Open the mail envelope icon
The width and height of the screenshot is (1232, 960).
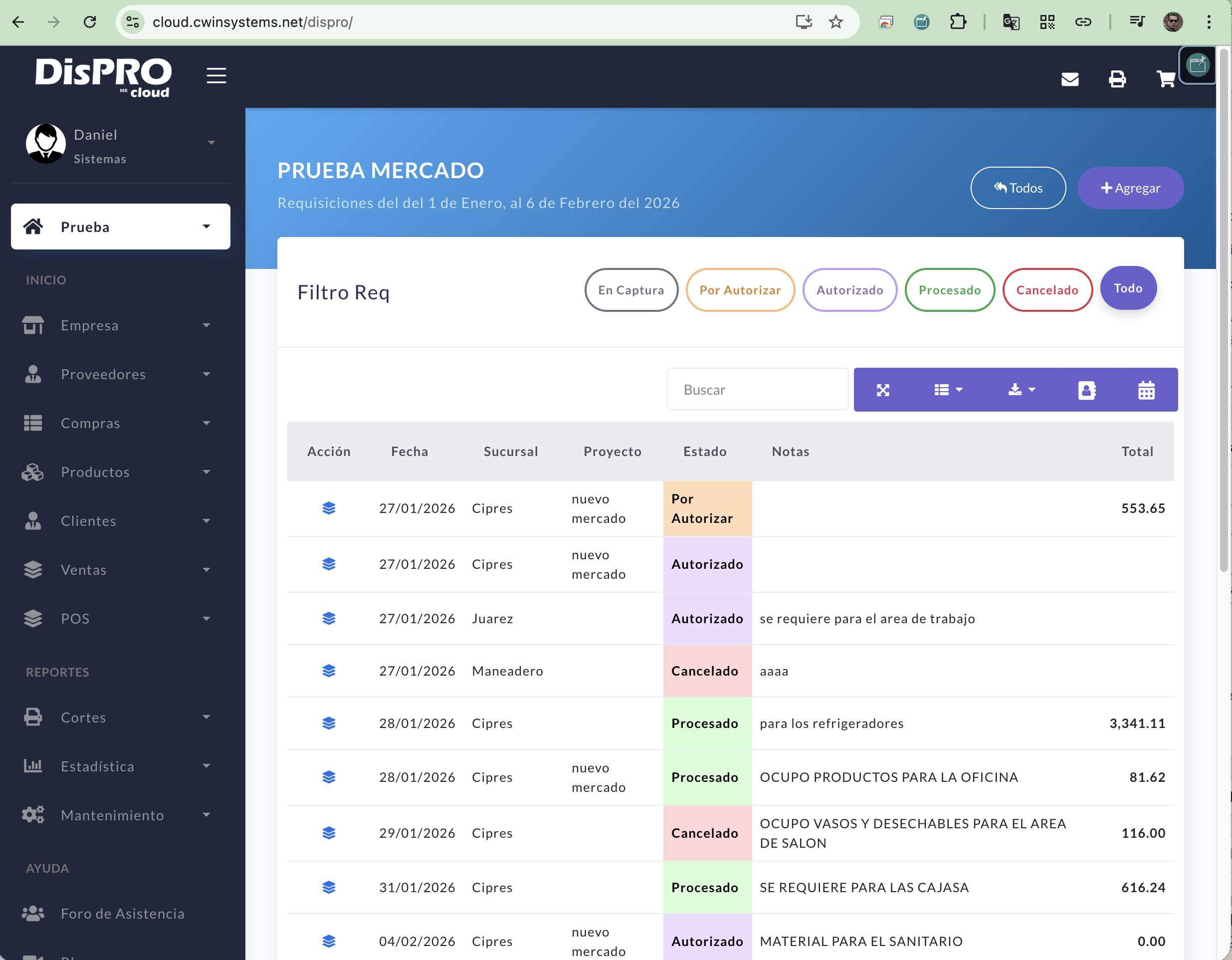coord(1069,79)
